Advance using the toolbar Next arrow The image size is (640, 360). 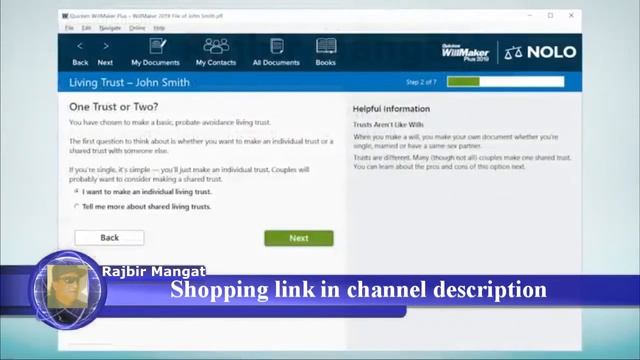click(x=105, y=53)
